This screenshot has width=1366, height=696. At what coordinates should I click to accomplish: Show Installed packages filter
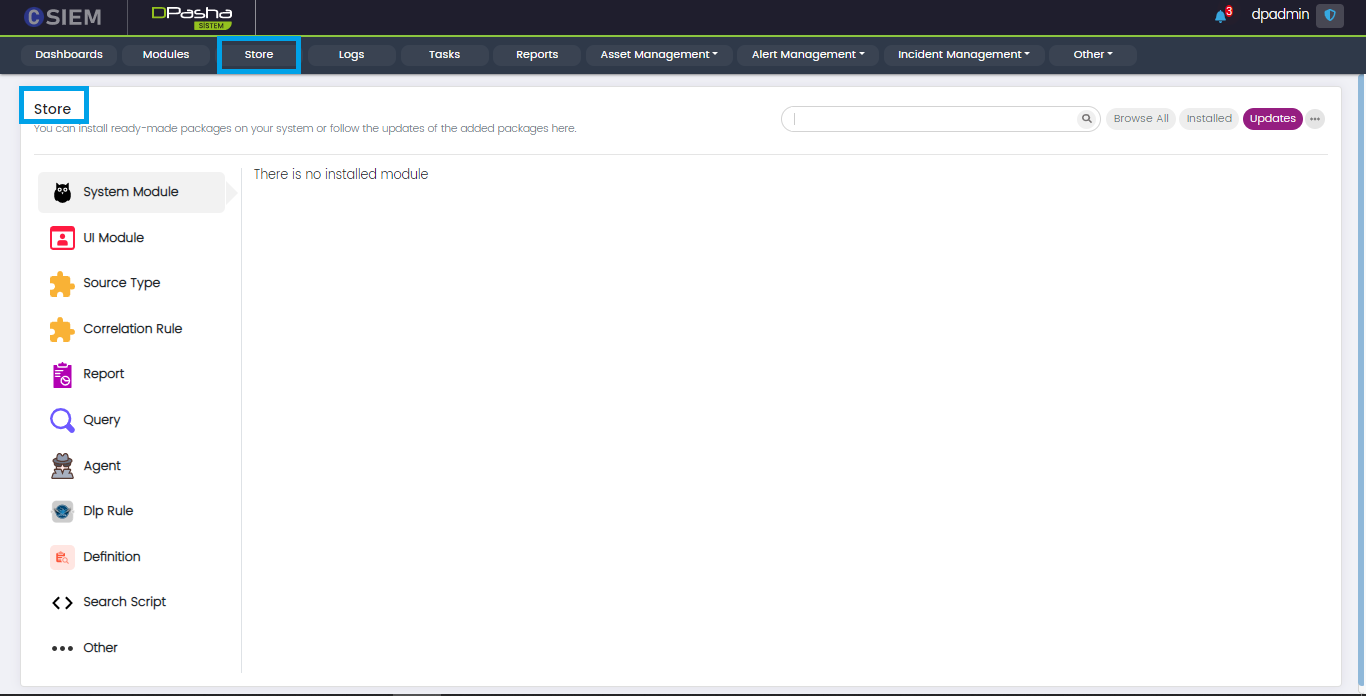pyautogui.click(x=1209, y=119)
